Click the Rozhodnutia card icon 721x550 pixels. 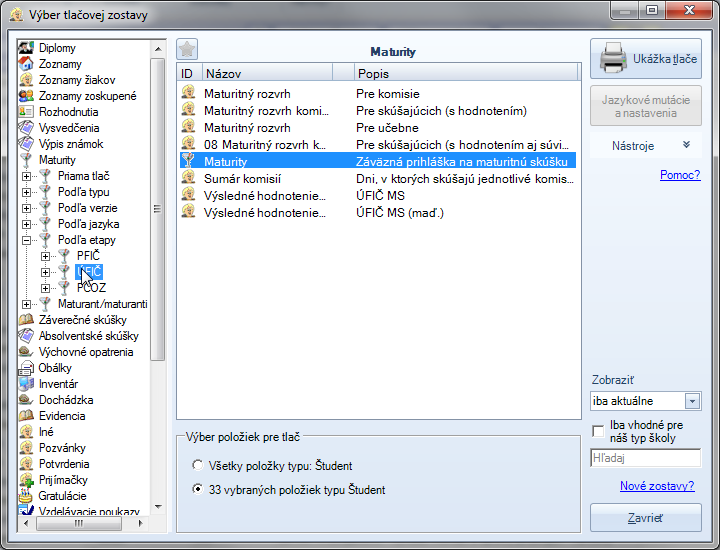(26, 112)
